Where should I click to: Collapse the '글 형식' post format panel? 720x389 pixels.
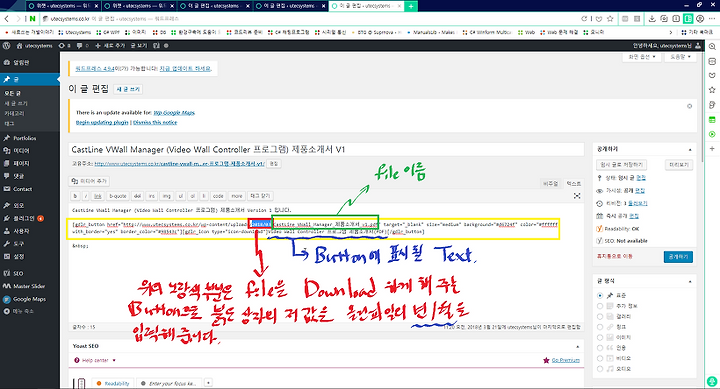(x=690, y=281)
